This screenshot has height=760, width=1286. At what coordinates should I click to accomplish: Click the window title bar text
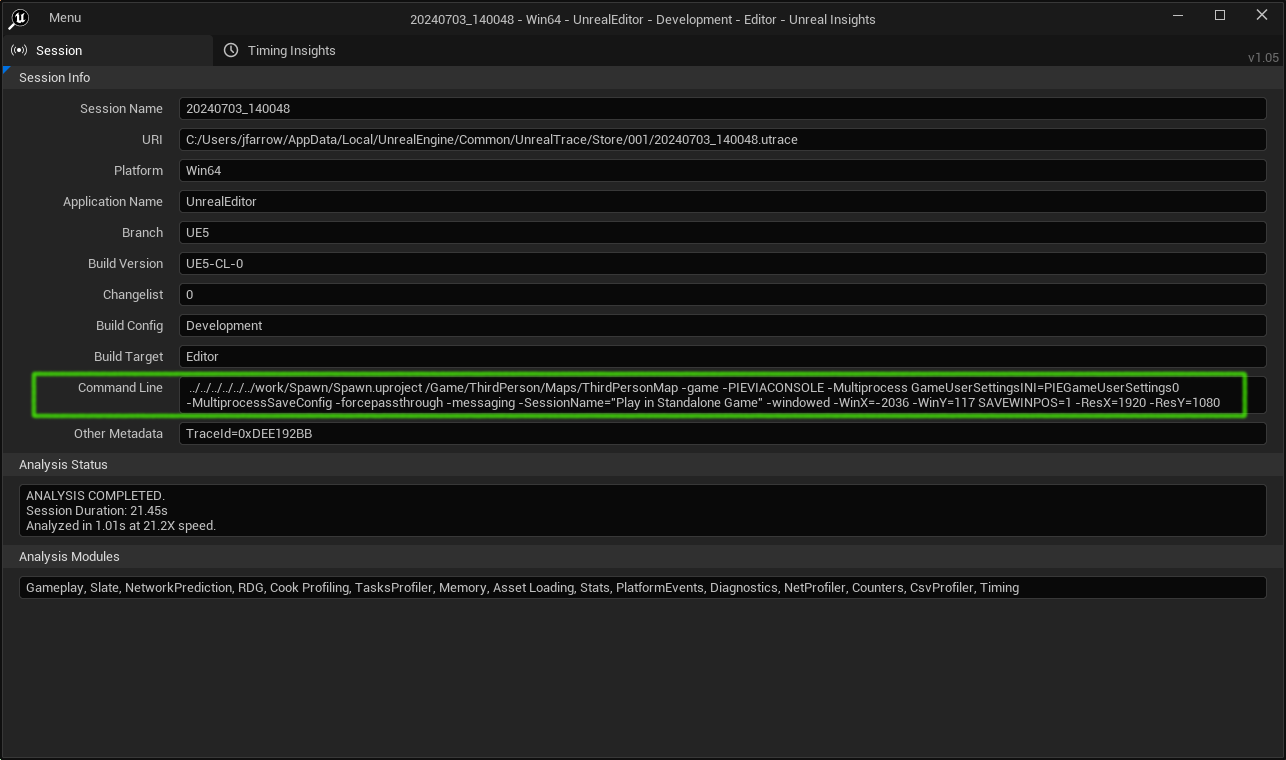(x=643, y=19)
